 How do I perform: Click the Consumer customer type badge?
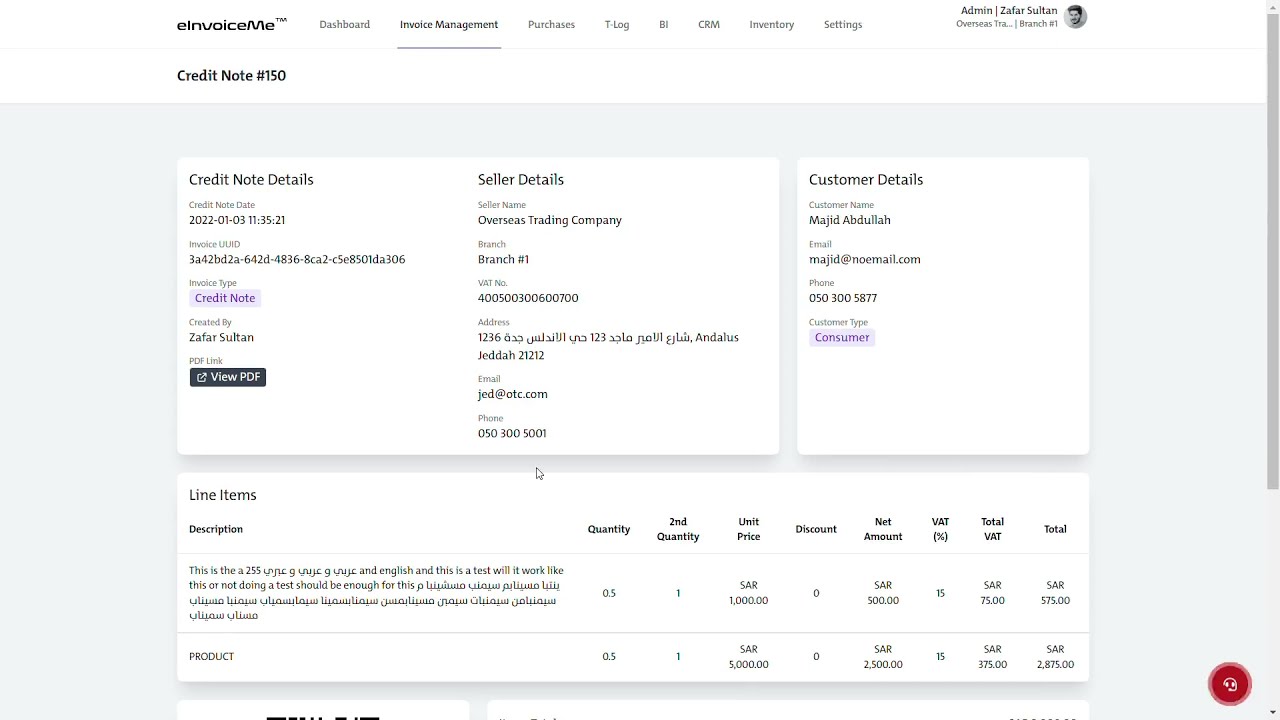841,337
